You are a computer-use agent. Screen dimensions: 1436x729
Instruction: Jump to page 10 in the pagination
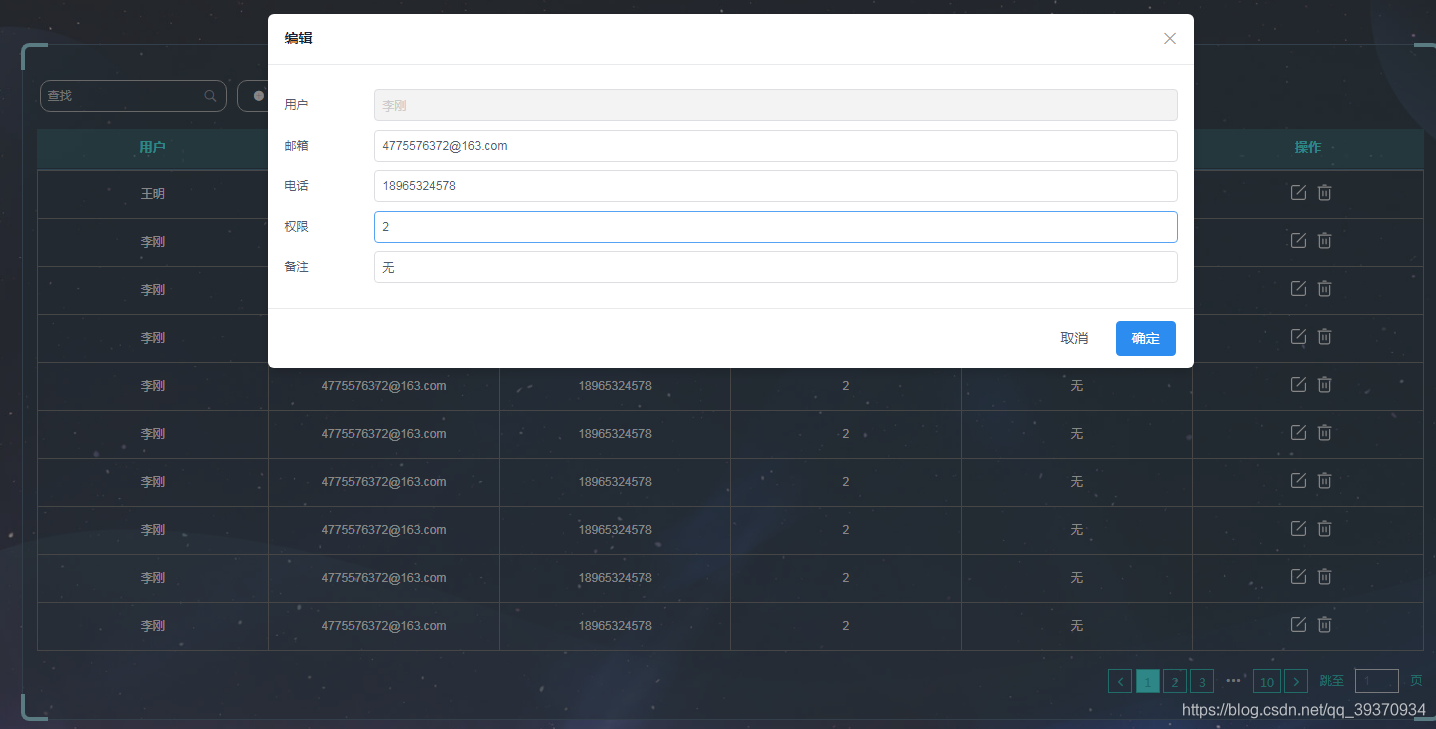coord(1267,682)
